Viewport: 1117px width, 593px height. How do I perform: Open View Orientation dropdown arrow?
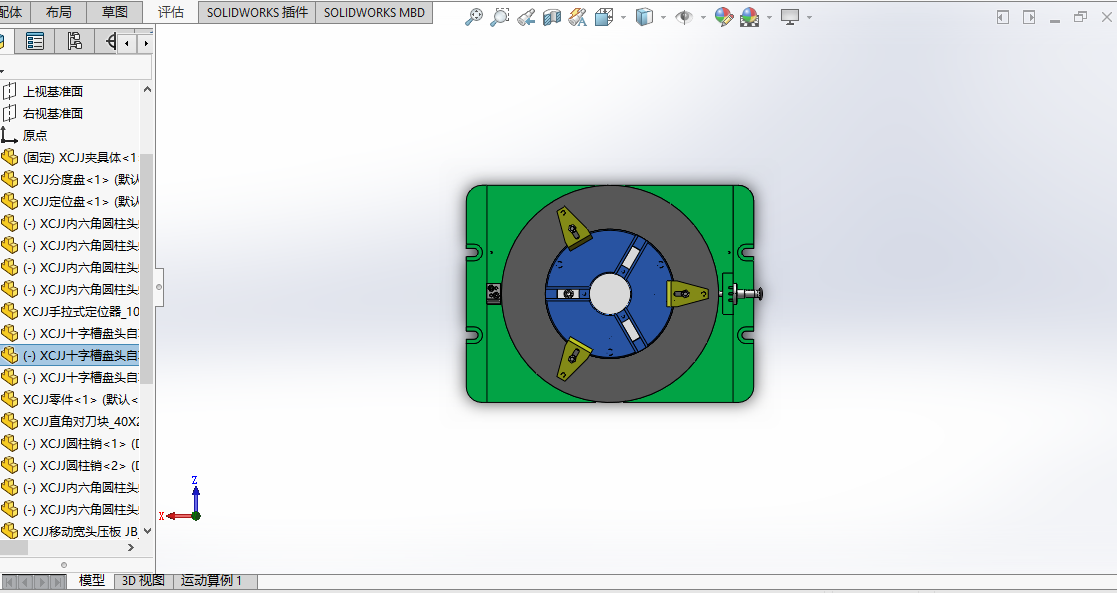pos(623,18)
